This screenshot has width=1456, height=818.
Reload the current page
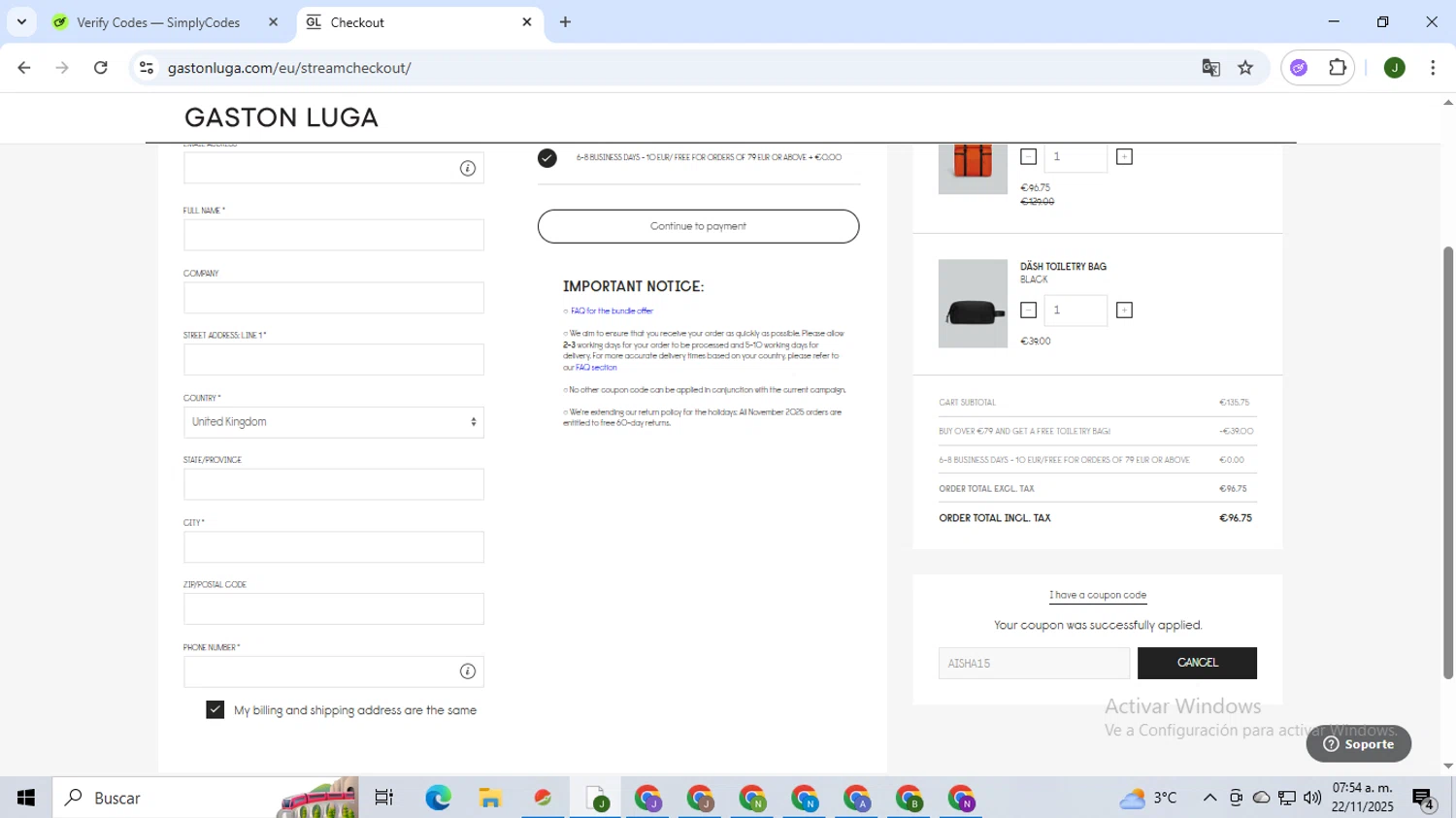(101, 68)
